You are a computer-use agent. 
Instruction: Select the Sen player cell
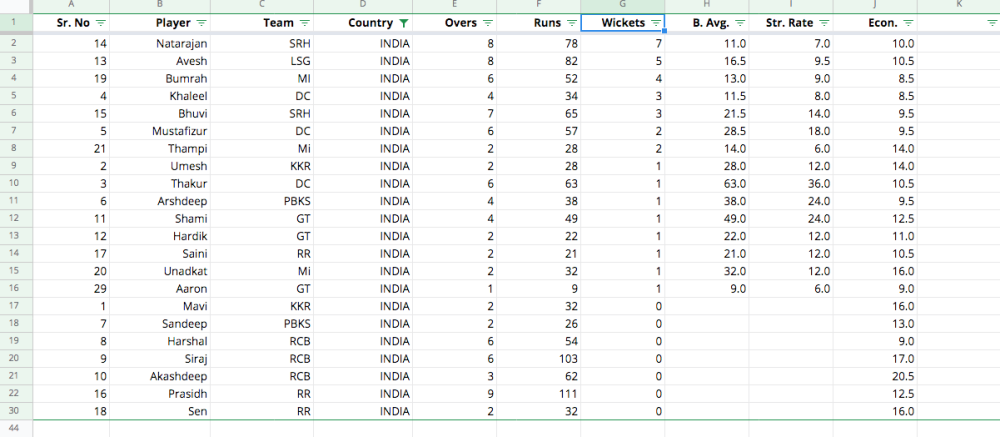[x=159, y=411]
